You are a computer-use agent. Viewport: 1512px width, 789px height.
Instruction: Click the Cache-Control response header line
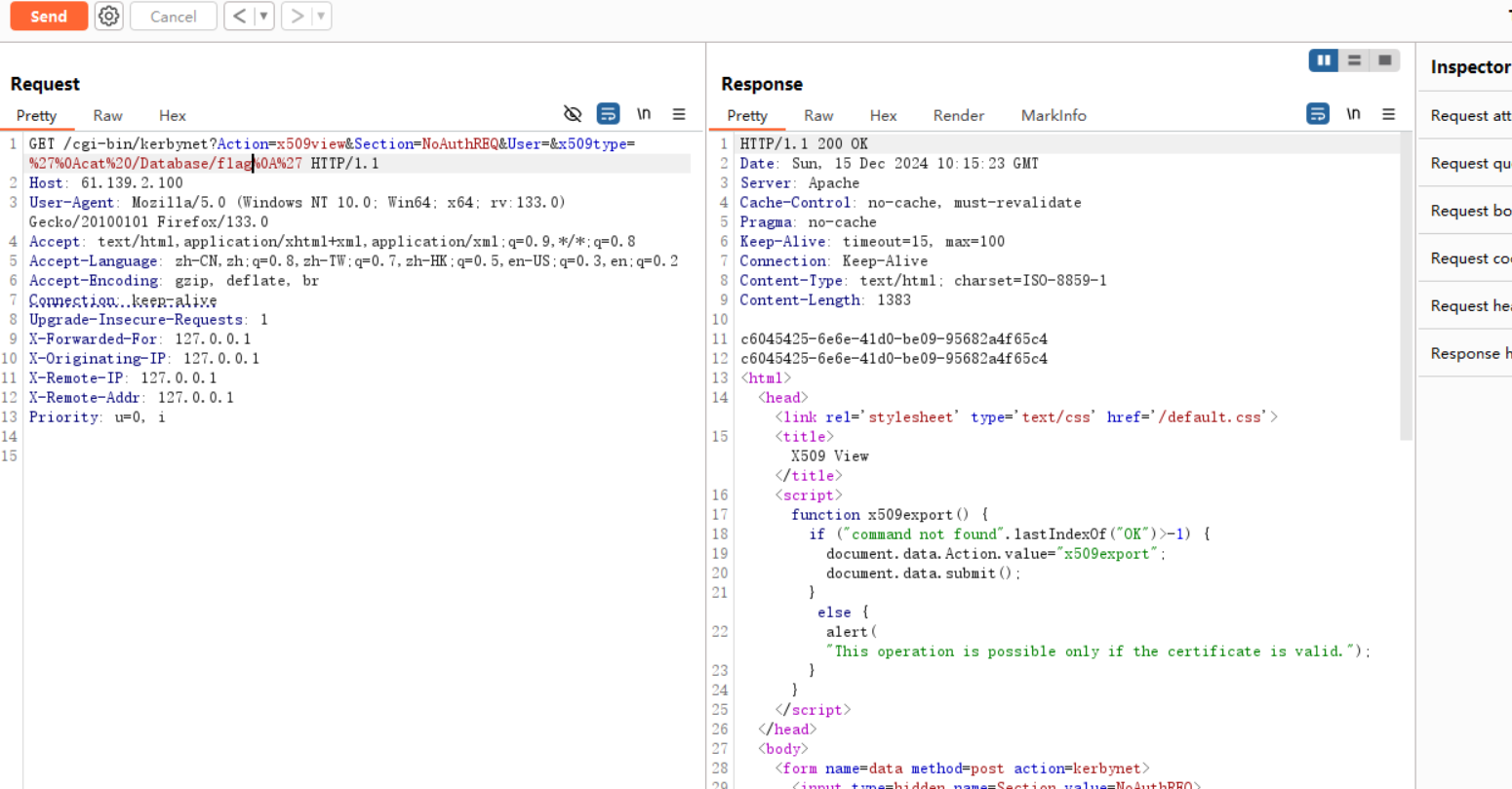[910, 202]
